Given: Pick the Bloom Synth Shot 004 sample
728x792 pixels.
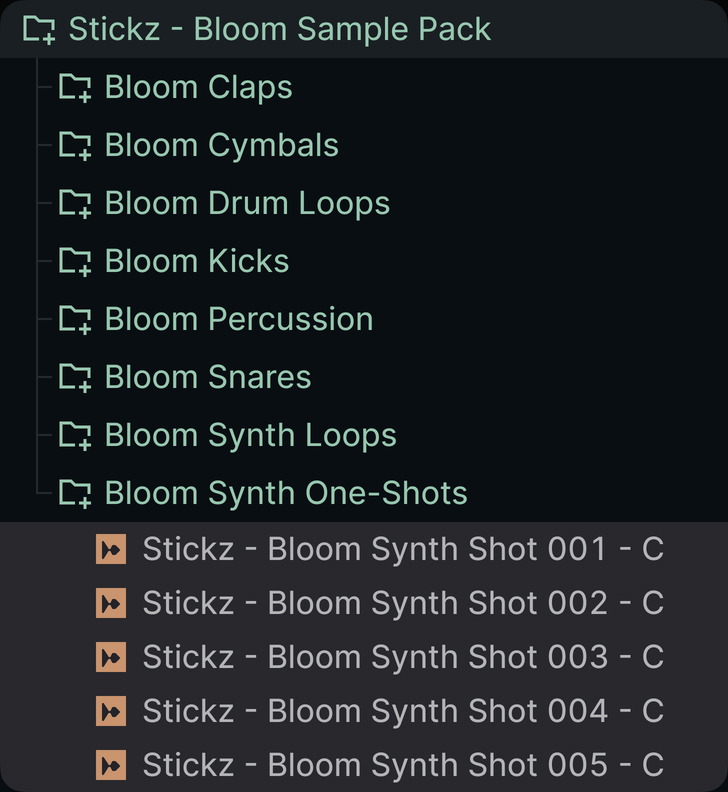Looking at the screenshot, I should (402, 711).
